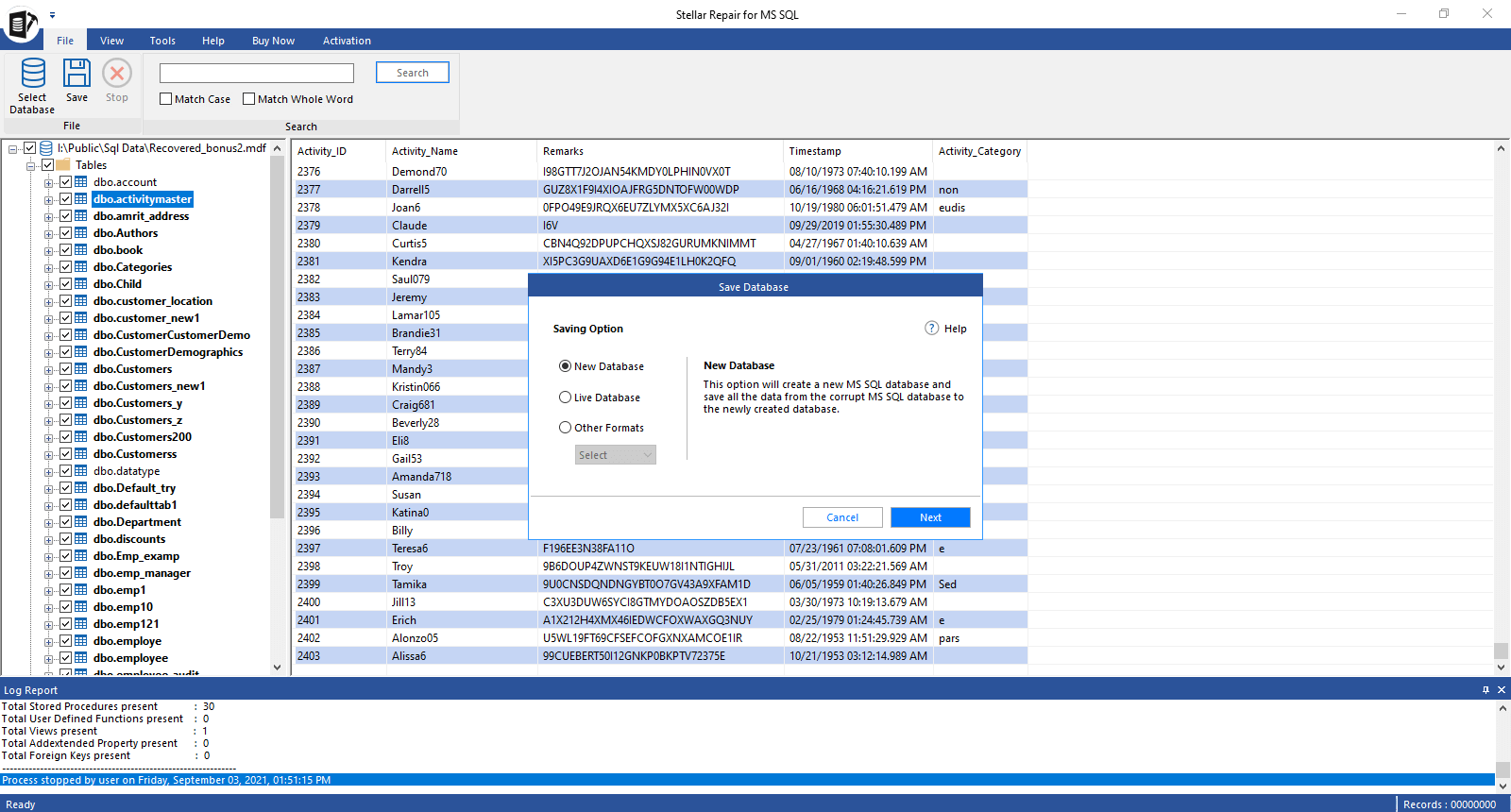Click the quick access toolbar dropdown arrow
The image size is (1511, 812).
53,15
